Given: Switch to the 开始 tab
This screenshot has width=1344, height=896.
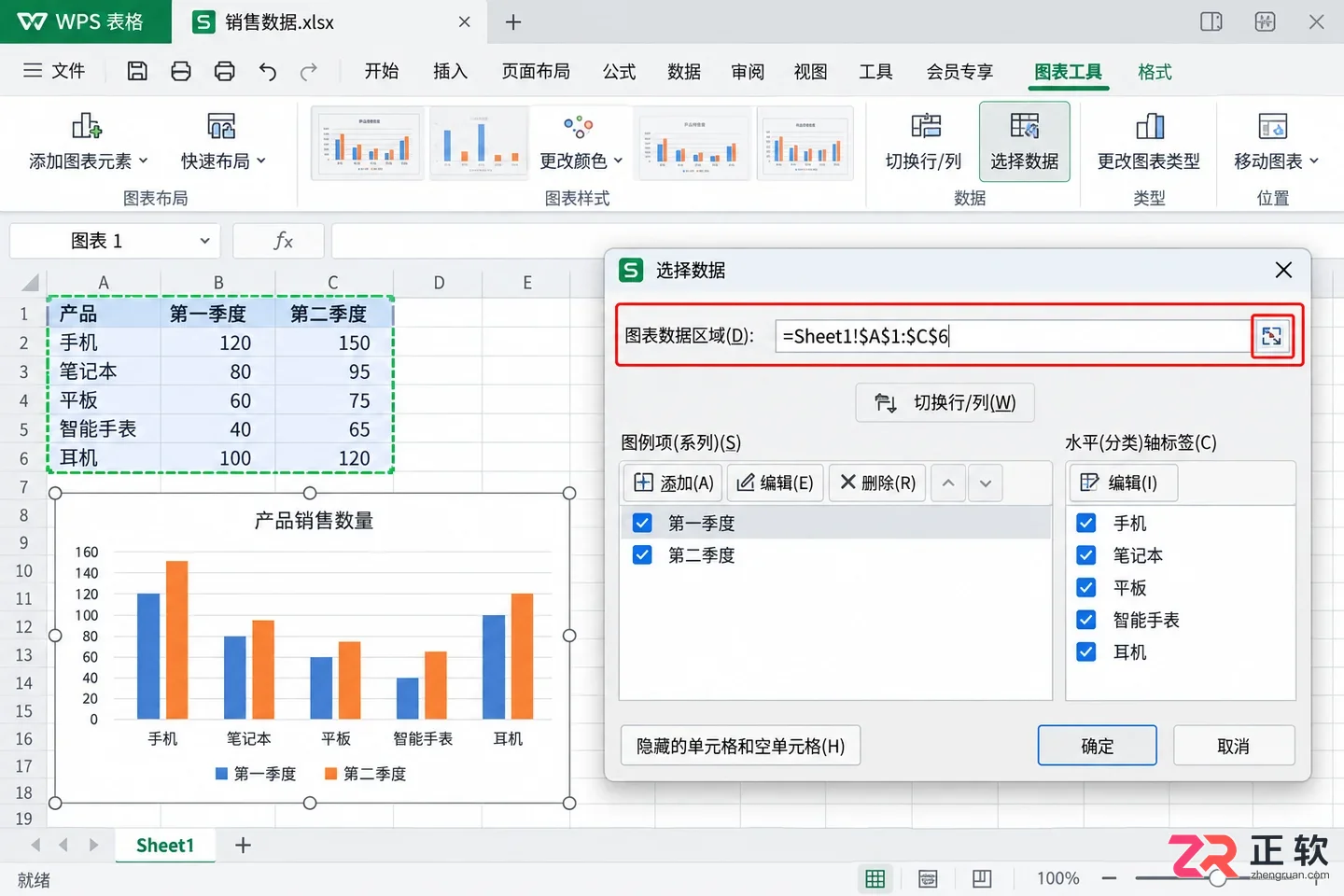Looking at the screenshot, I should point(381,71).
